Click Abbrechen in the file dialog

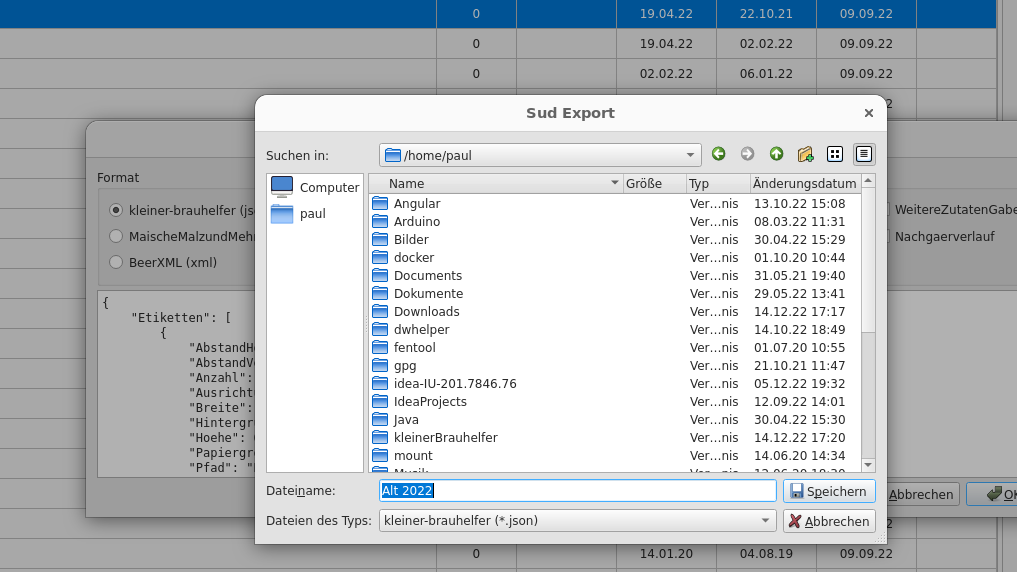coord(829,521)
